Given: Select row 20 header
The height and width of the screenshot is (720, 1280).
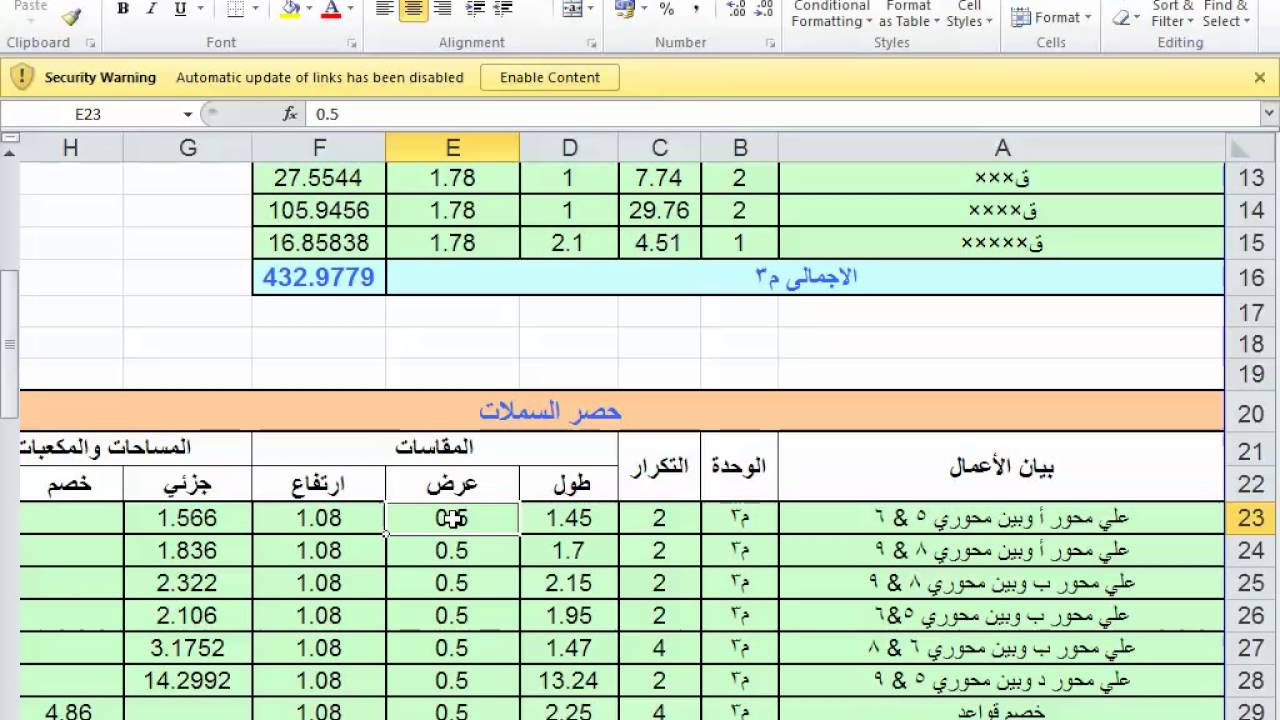Looking at the screenshot, I should click(x=1252, y=412).
